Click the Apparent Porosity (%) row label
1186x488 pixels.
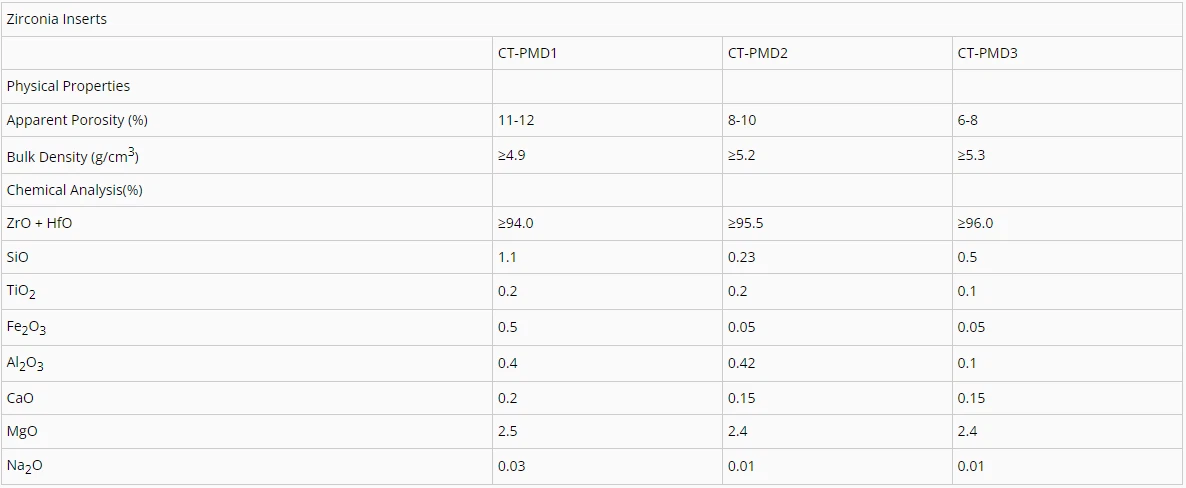coord(77,120)
